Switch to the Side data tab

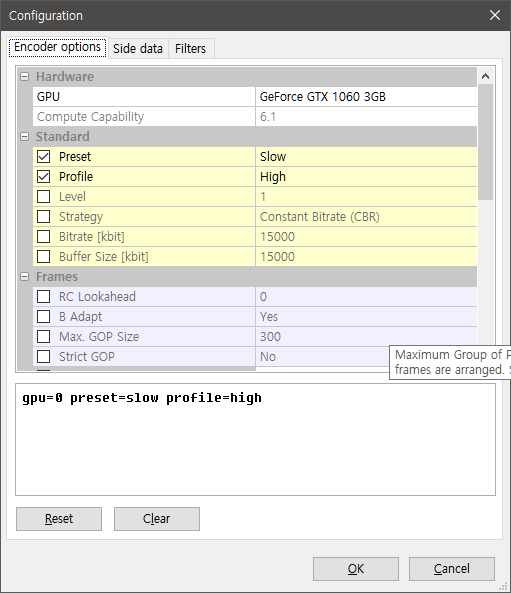coord(138,49)
